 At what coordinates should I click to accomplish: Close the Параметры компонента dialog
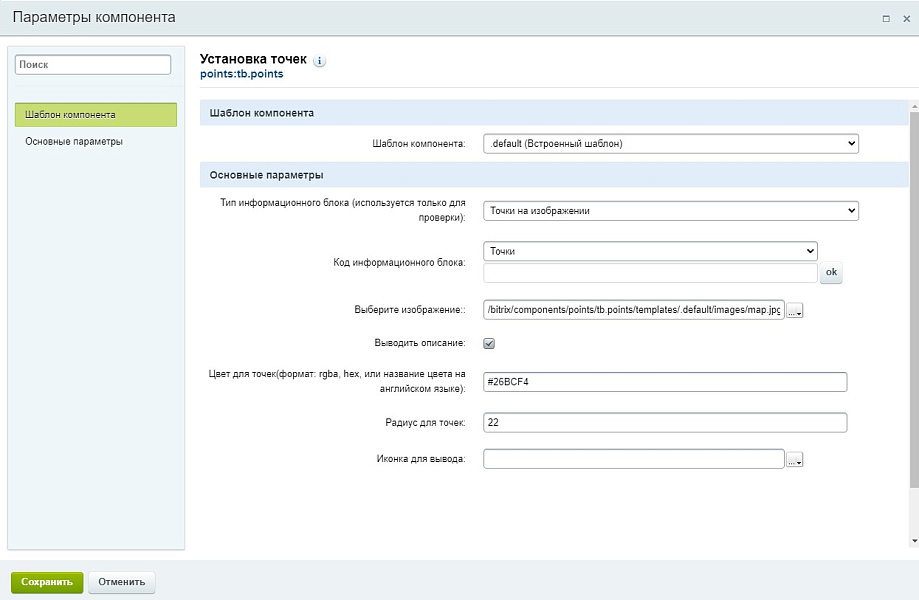[905, 18]
